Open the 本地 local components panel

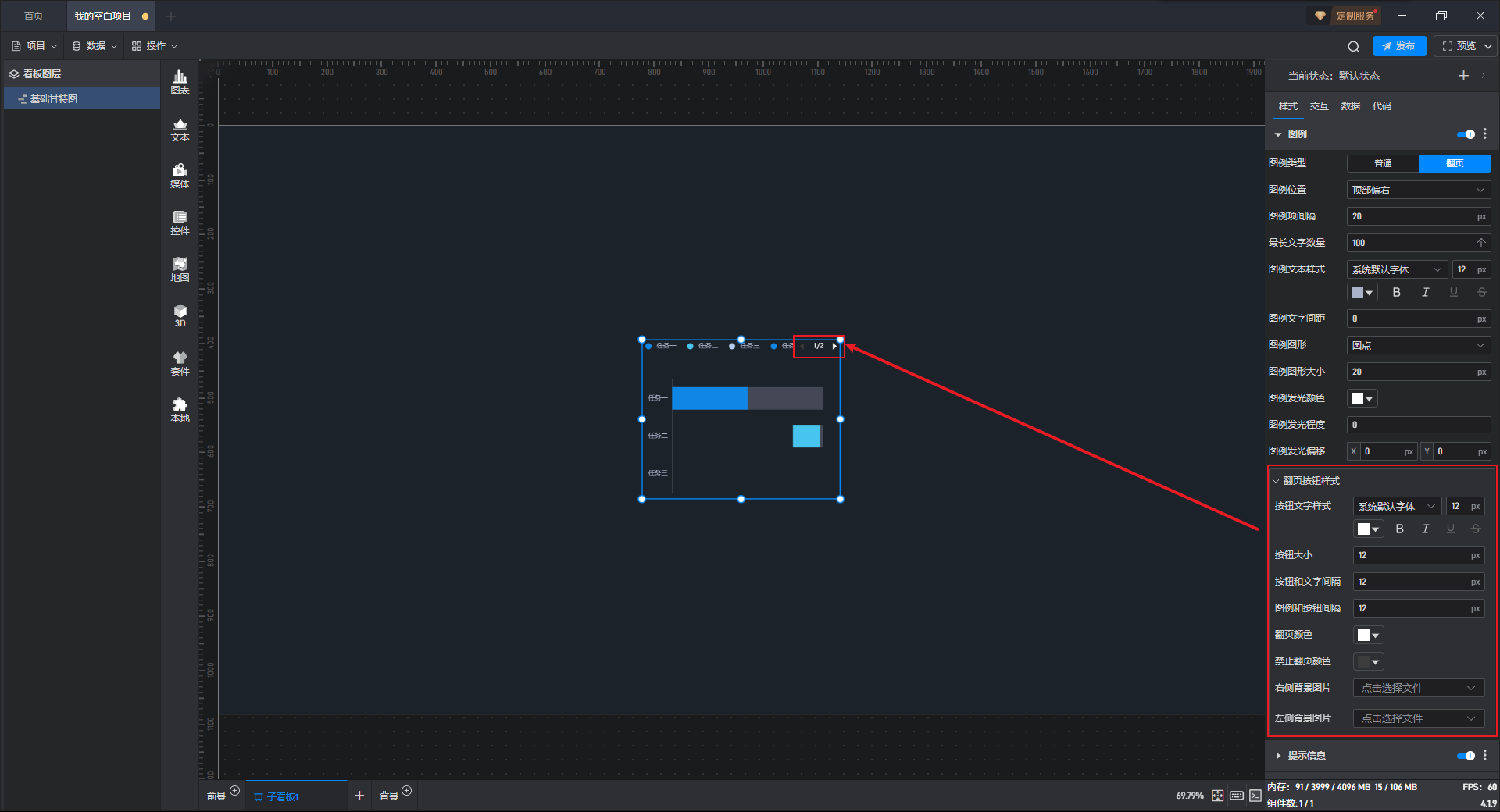(180, 410)
